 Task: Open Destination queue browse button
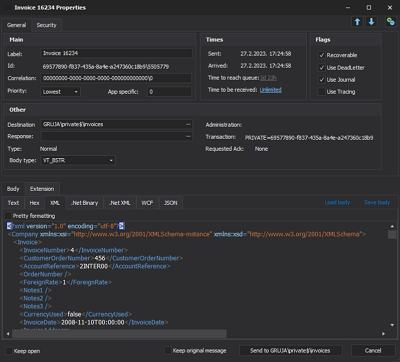[188, 124]
